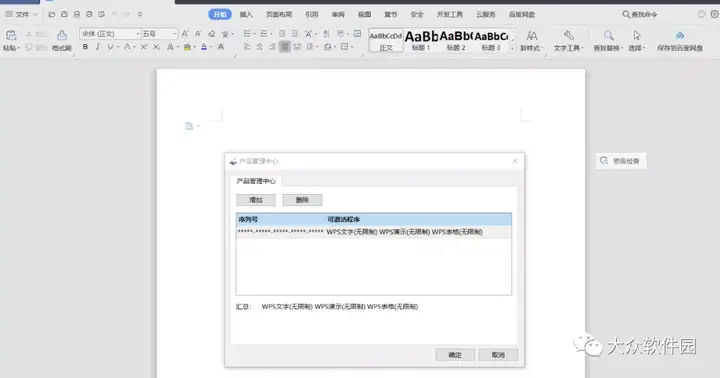Switch to the 开始 ribbon tab
Image resolution: width=720 pixels, height=378 pixels.
coord(220,14)
